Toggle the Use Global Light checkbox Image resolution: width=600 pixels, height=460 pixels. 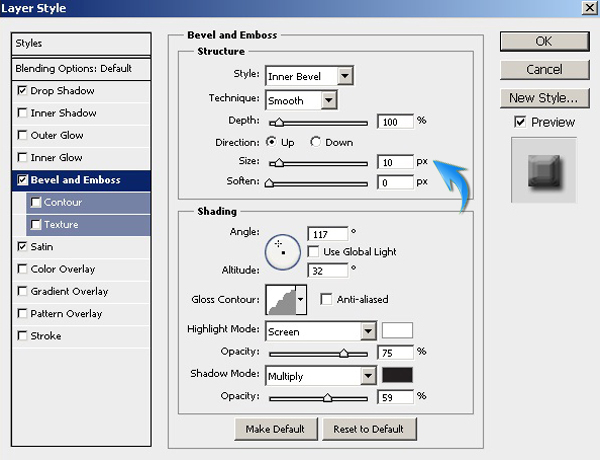tap(313, 251)
